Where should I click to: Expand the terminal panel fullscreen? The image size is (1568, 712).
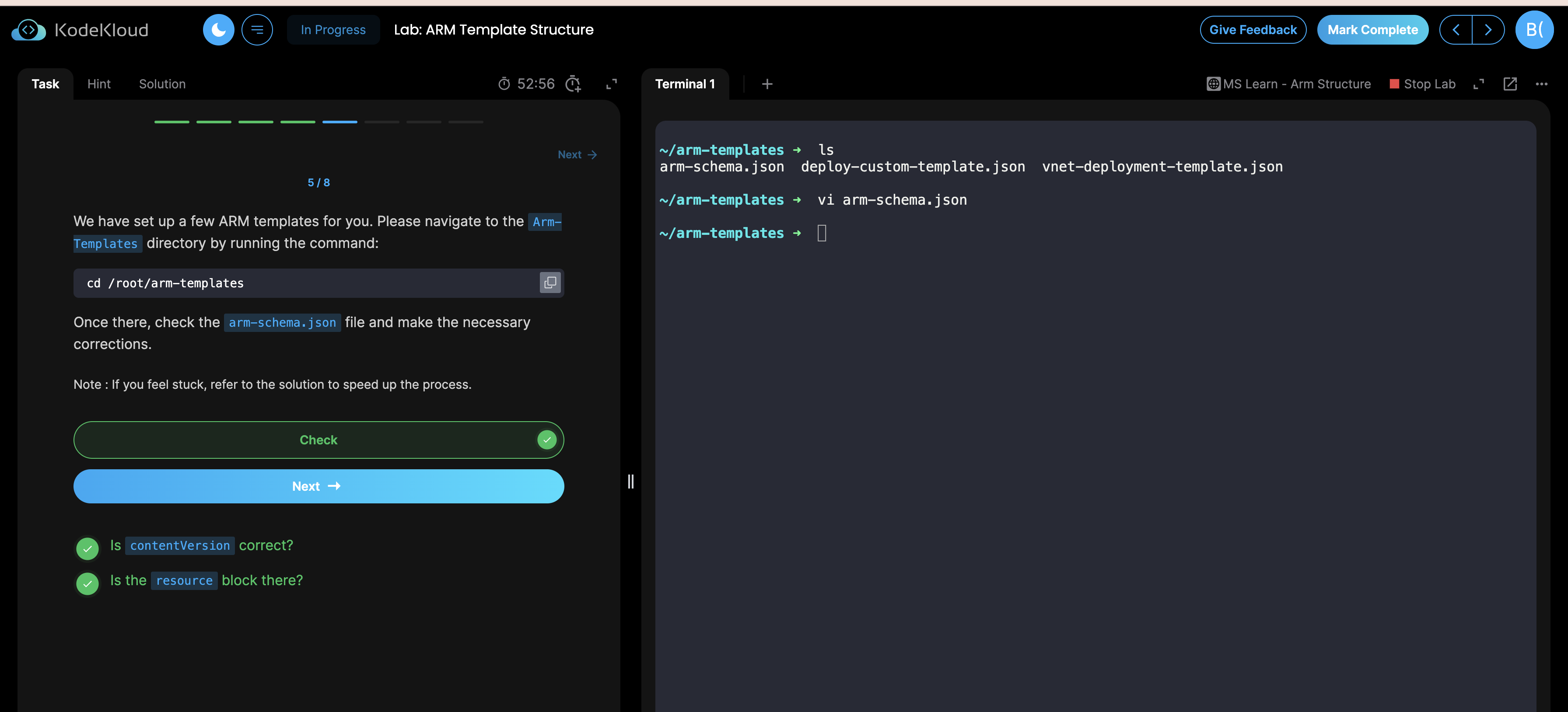click(x=1478, y=84)
